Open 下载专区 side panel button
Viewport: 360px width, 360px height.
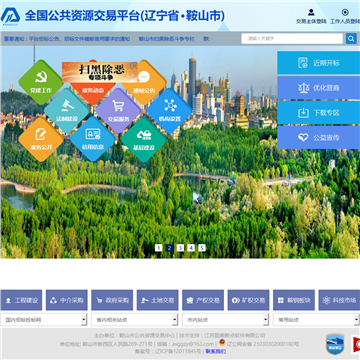tap(318, 113)
